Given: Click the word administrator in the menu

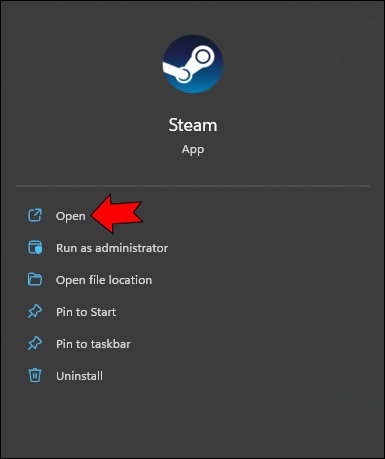Looking at the screenshot, I should coord(132,248).
